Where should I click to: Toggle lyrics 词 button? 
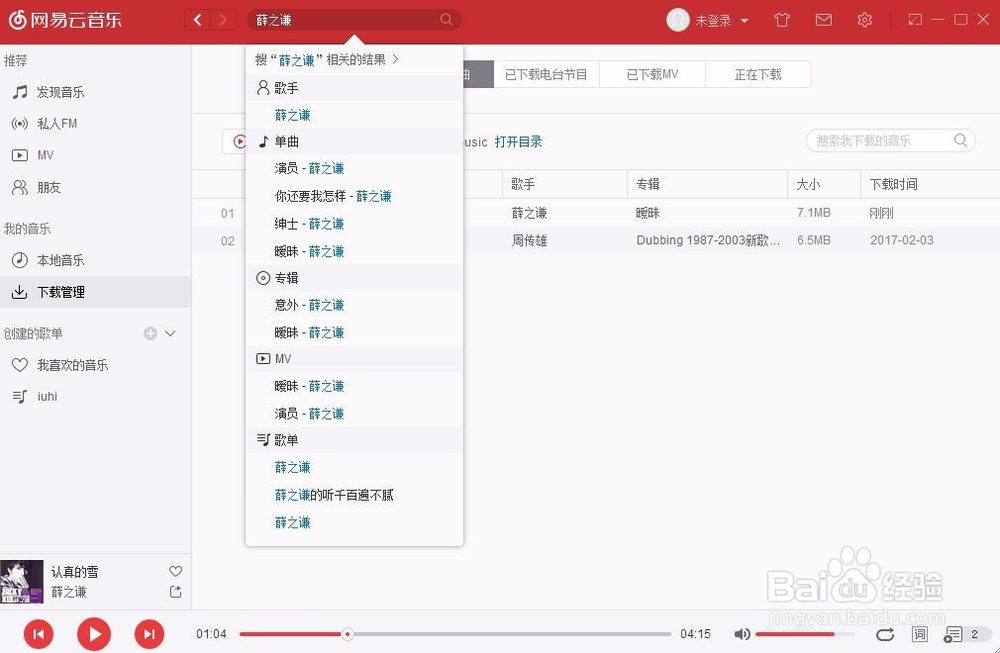click(919, 634)
